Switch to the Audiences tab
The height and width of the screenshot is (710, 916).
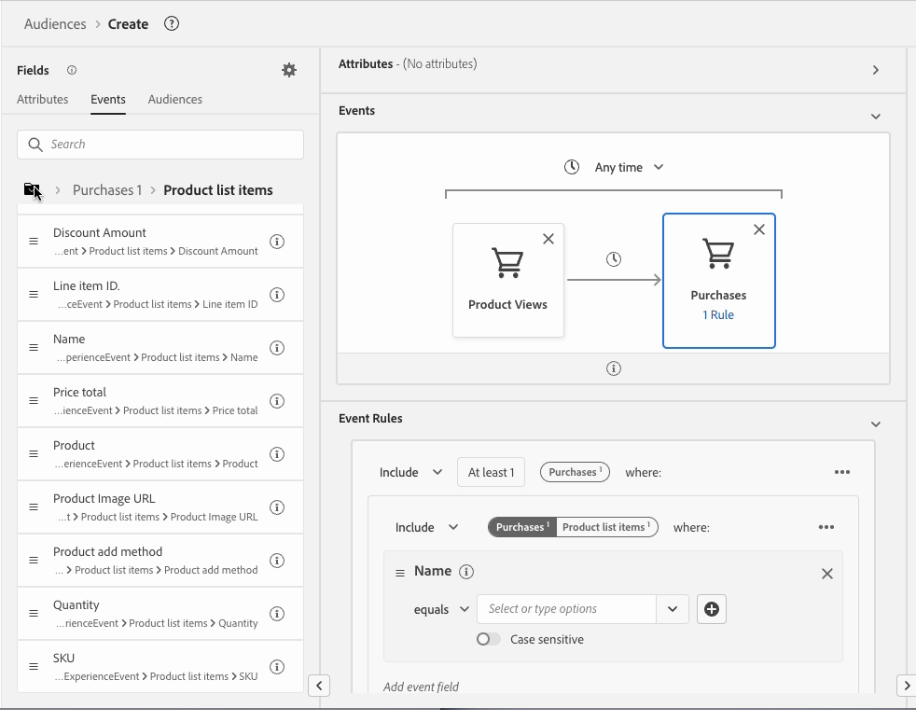click(175, 99)
